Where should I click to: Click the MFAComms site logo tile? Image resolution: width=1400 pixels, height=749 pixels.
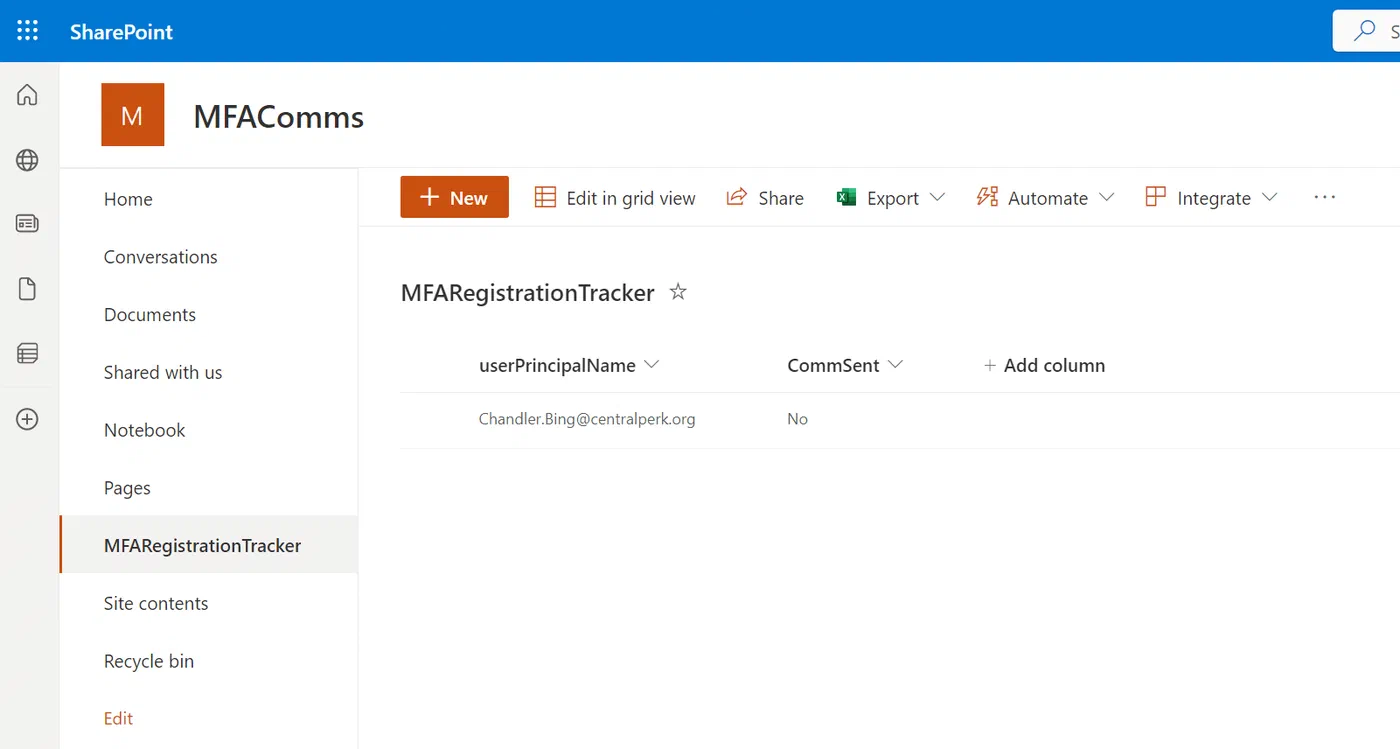pyautogui.click(x=133, y=115)
